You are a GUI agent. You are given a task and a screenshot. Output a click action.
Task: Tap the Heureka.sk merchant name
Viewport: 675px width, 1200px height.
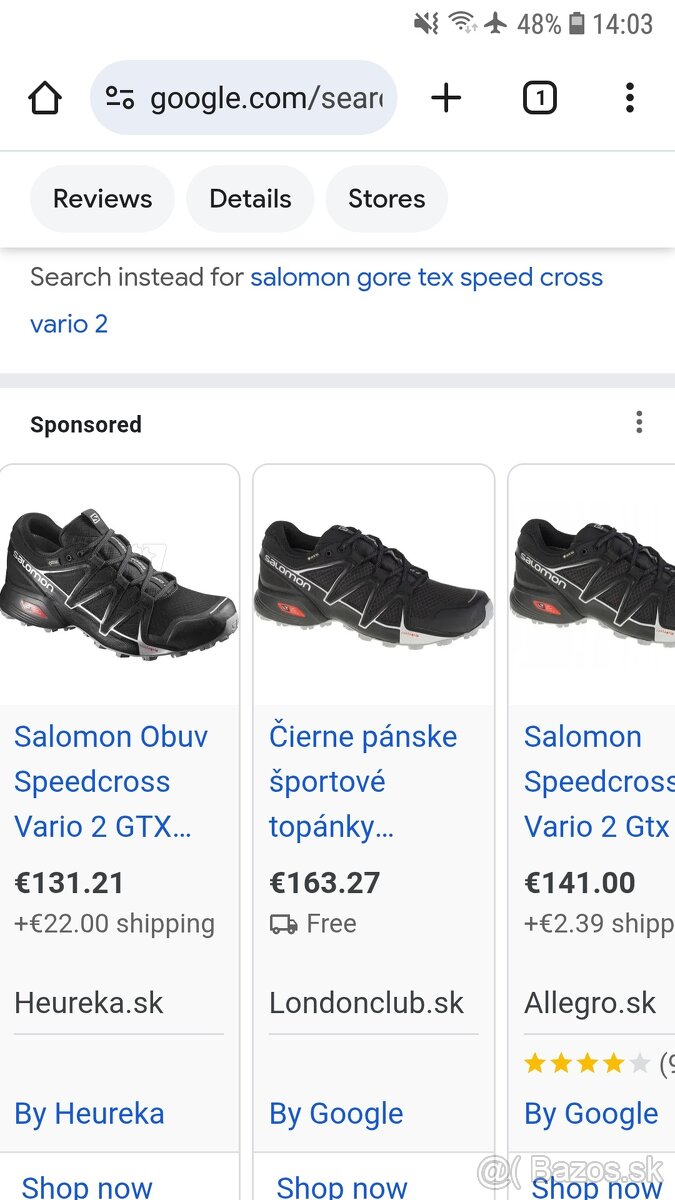89,1002
